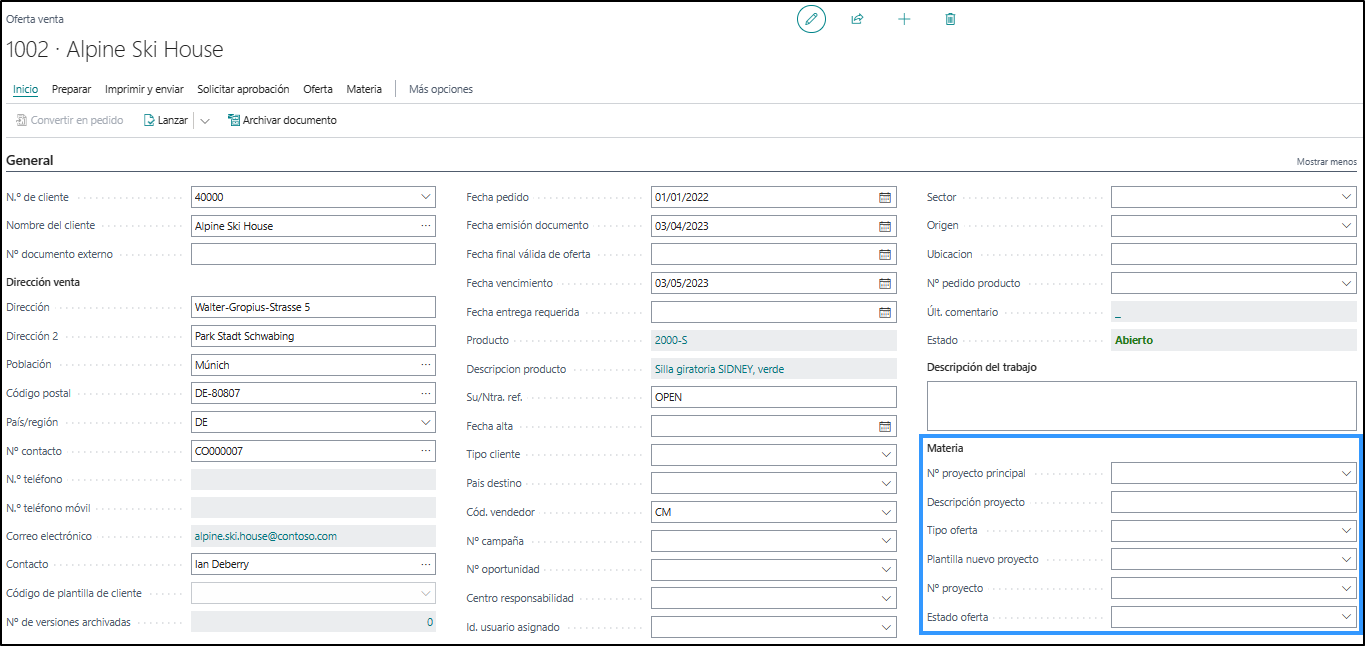The image size is (1365, 646).
Task: Expand the Nº proyecto dropdown
Action: coord(1346,588)
